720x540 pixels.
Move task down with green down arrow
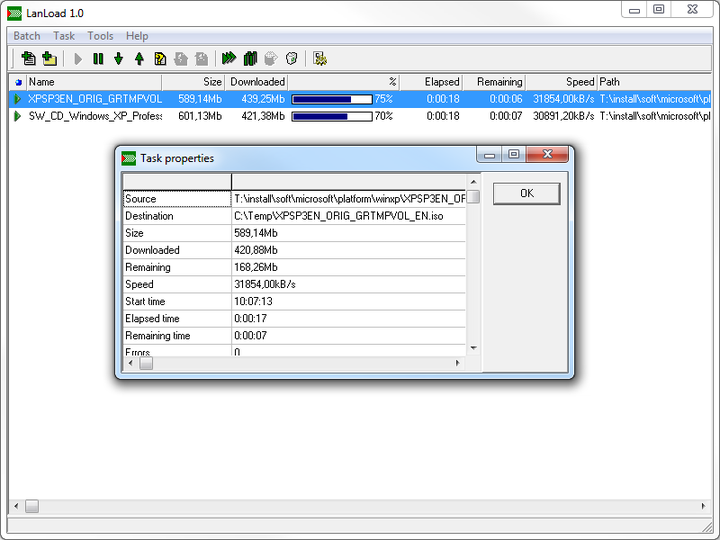(118, 59)
